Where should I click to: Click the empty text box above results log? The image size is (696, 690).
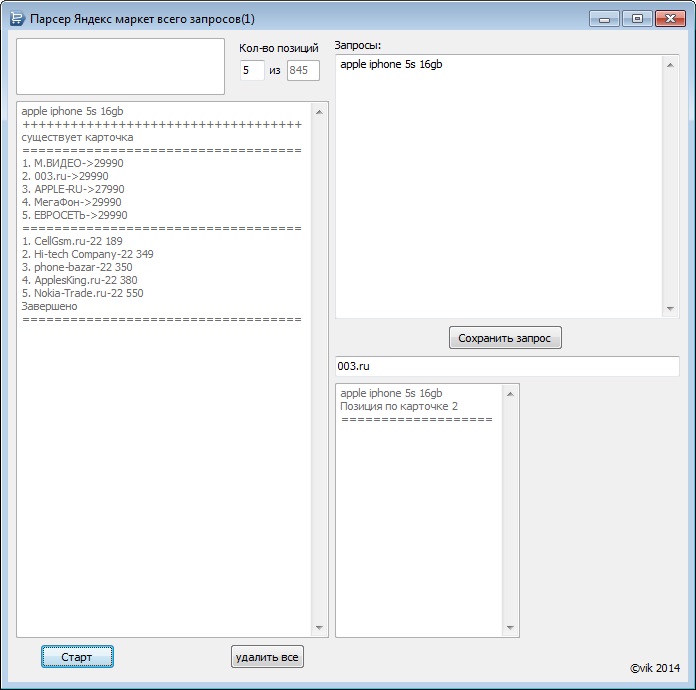coord(120,66)
